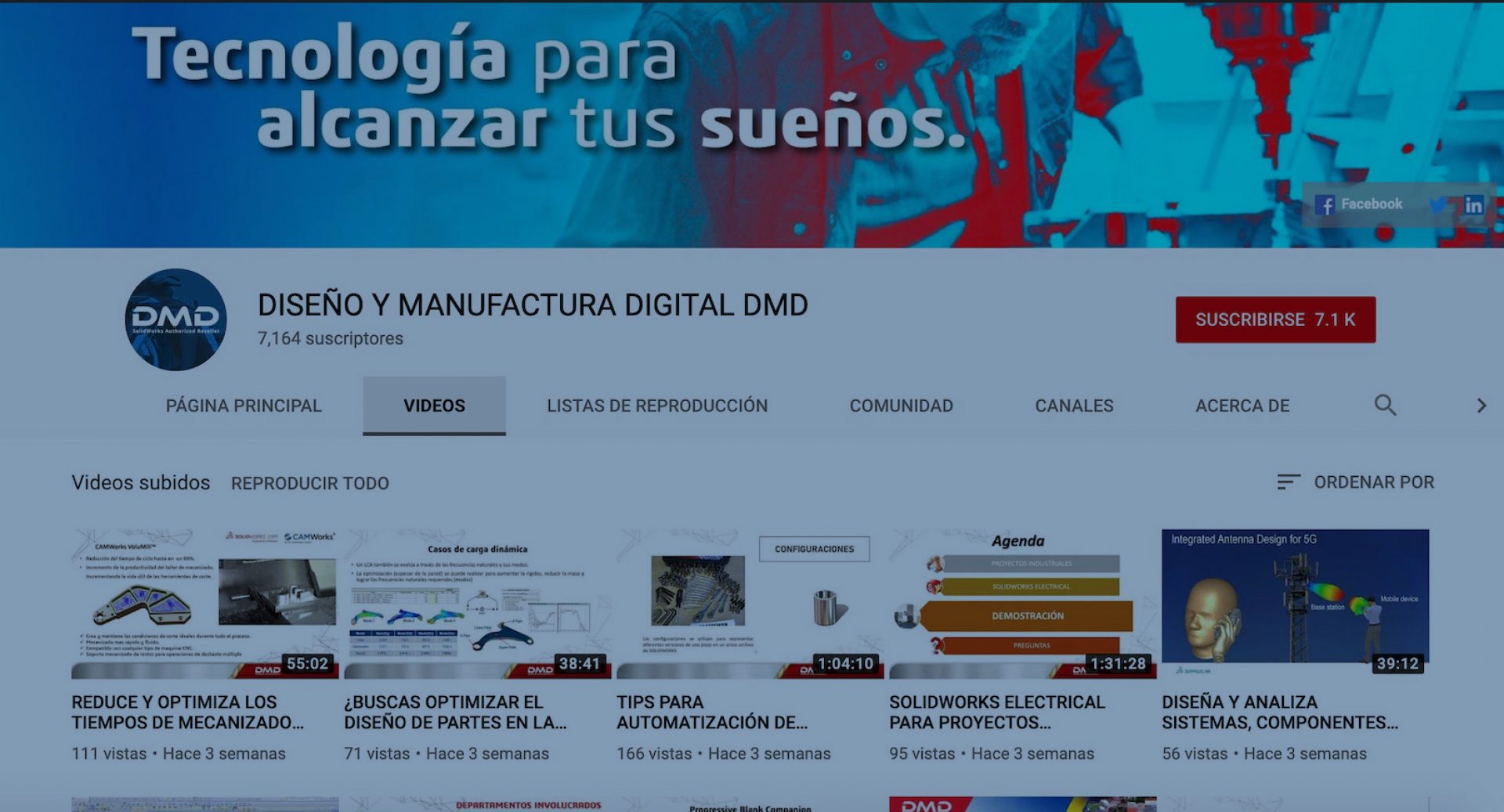Open LISTAS DE REPRODUCCIÓN
The height and width of the screenshot is (812, 1504).
(x=656, y=406)
